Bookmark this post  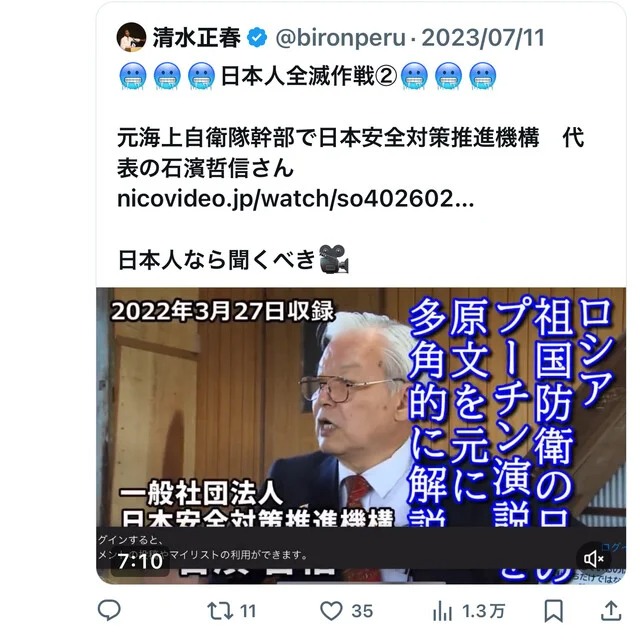554,611
